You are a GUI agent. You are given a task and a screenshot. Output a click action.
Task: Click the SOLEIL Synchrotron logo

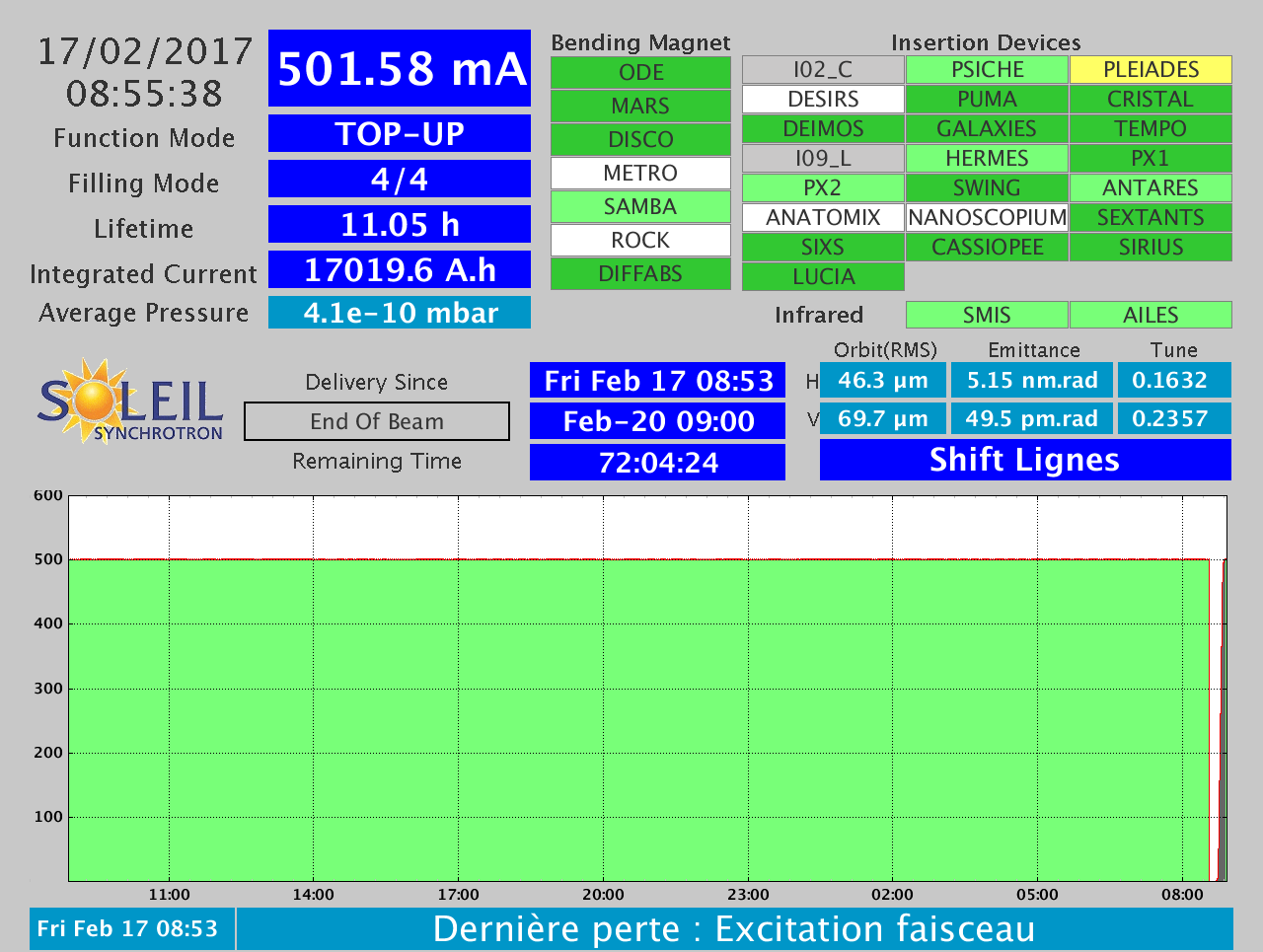click(x=130, y=401)
